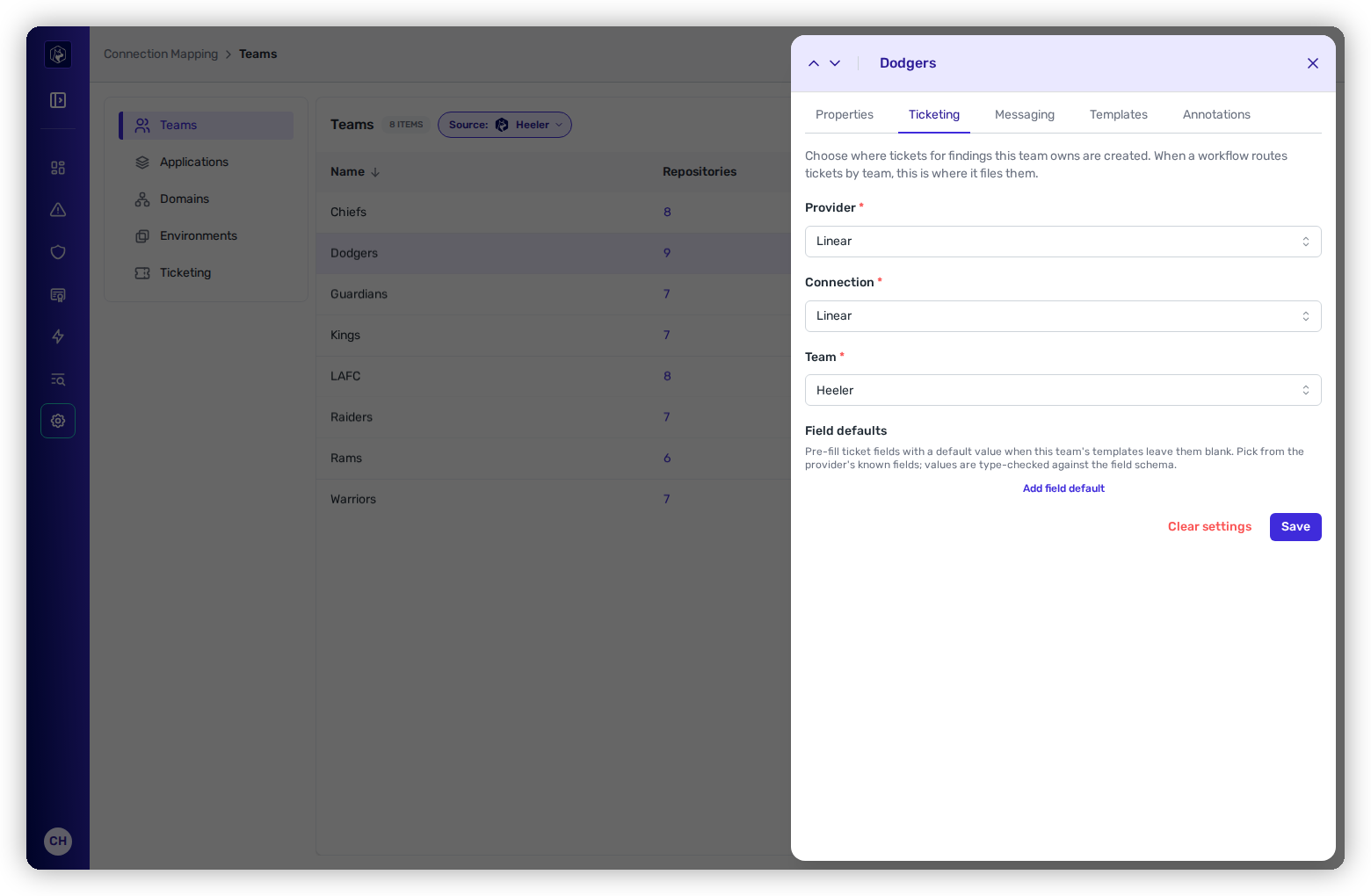Sort the table by Name column

coord(355,172)
